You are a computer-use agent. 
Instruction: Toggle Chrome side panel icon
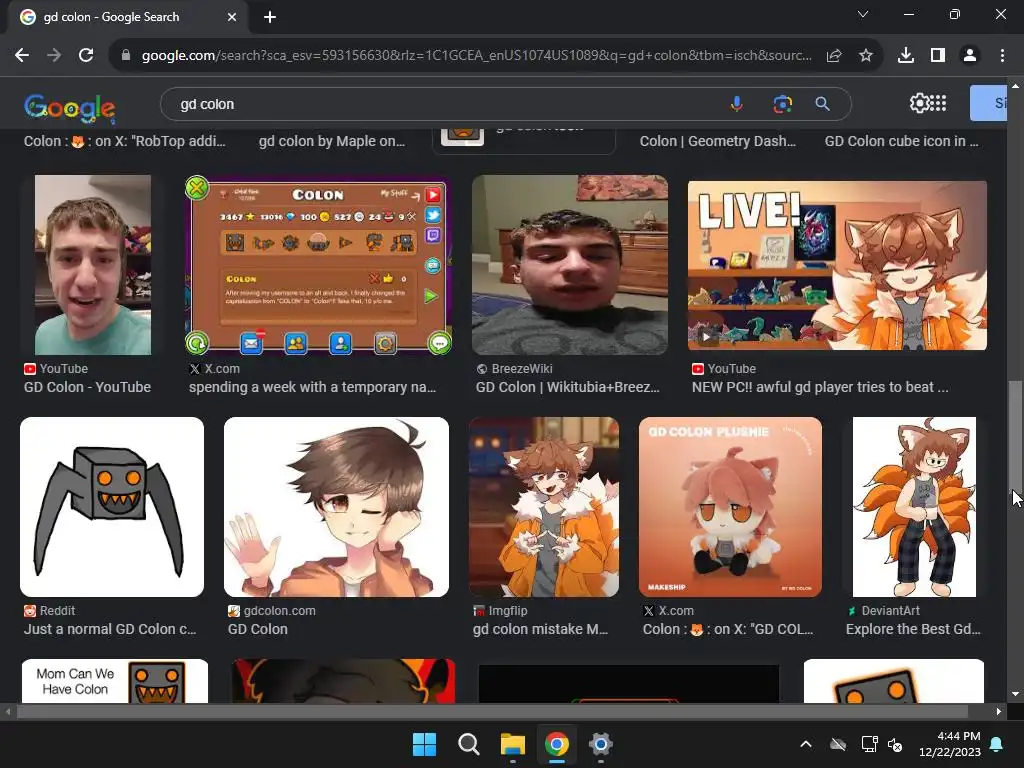click(x=938, y=56)
